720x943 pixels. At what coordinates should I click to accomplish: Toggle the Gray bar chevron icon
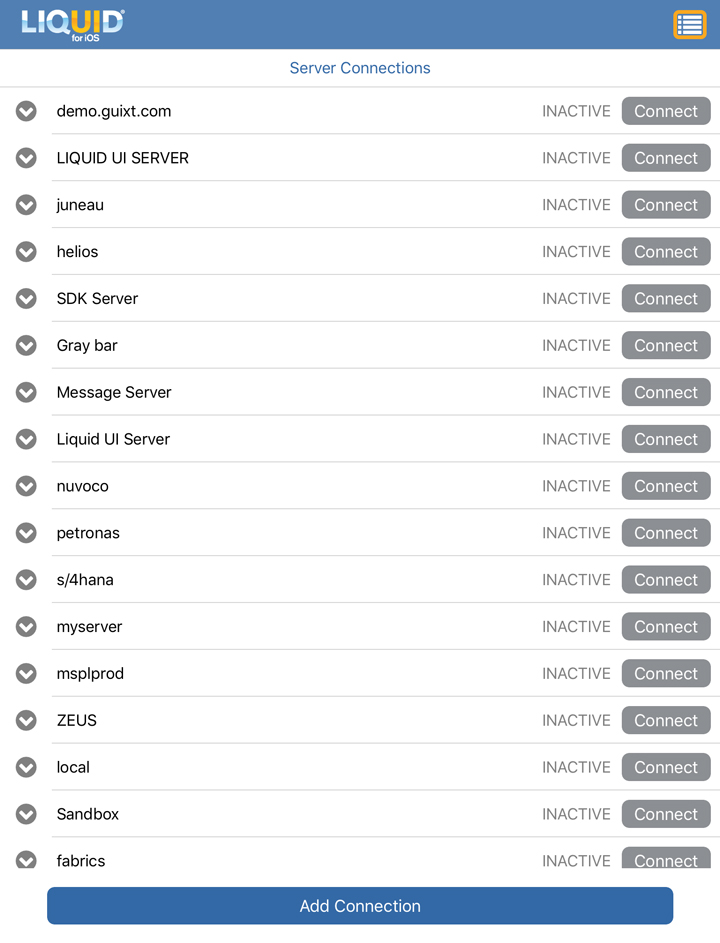pyautogui.click(x=26, y=346)
